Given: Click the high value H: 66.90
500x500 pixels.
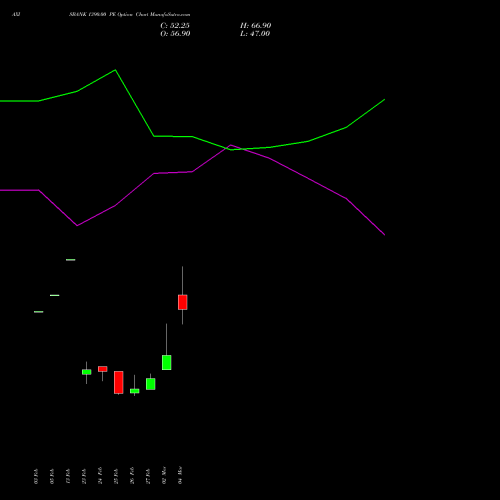Looking at the screenshot, I should pyautogui.click(x=255, y=26).
